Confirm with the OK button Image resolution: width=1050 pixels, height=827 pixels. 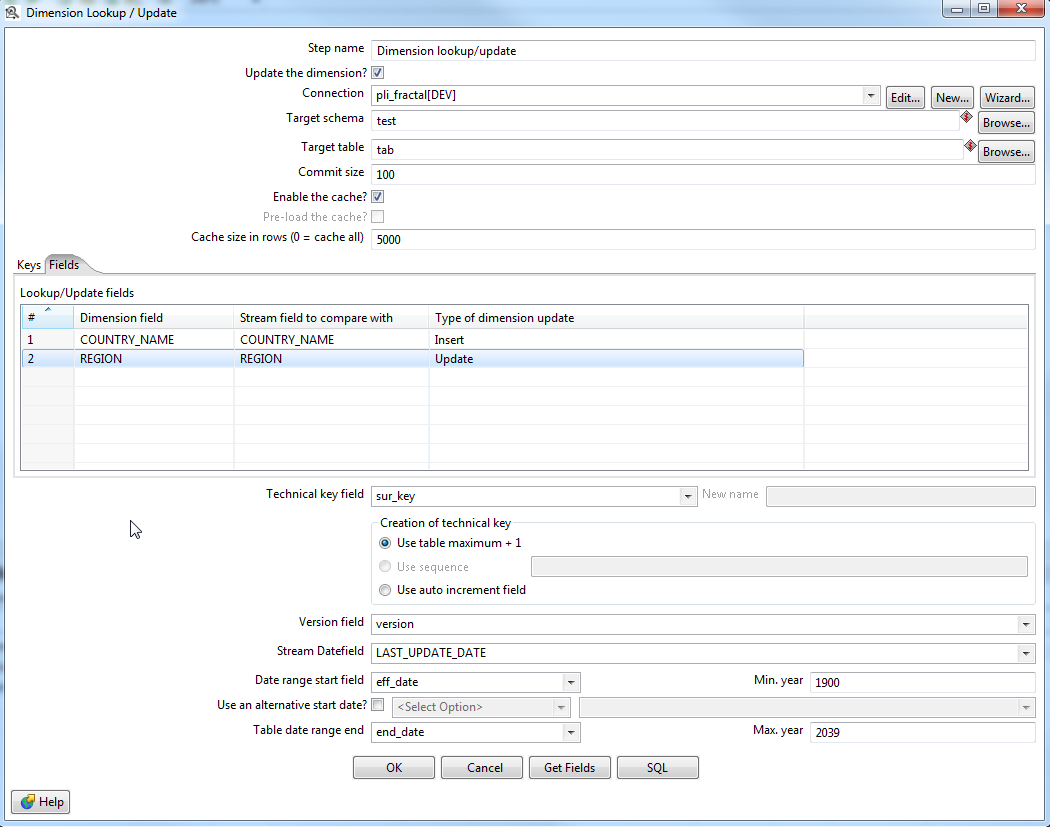tap(394, 767)
